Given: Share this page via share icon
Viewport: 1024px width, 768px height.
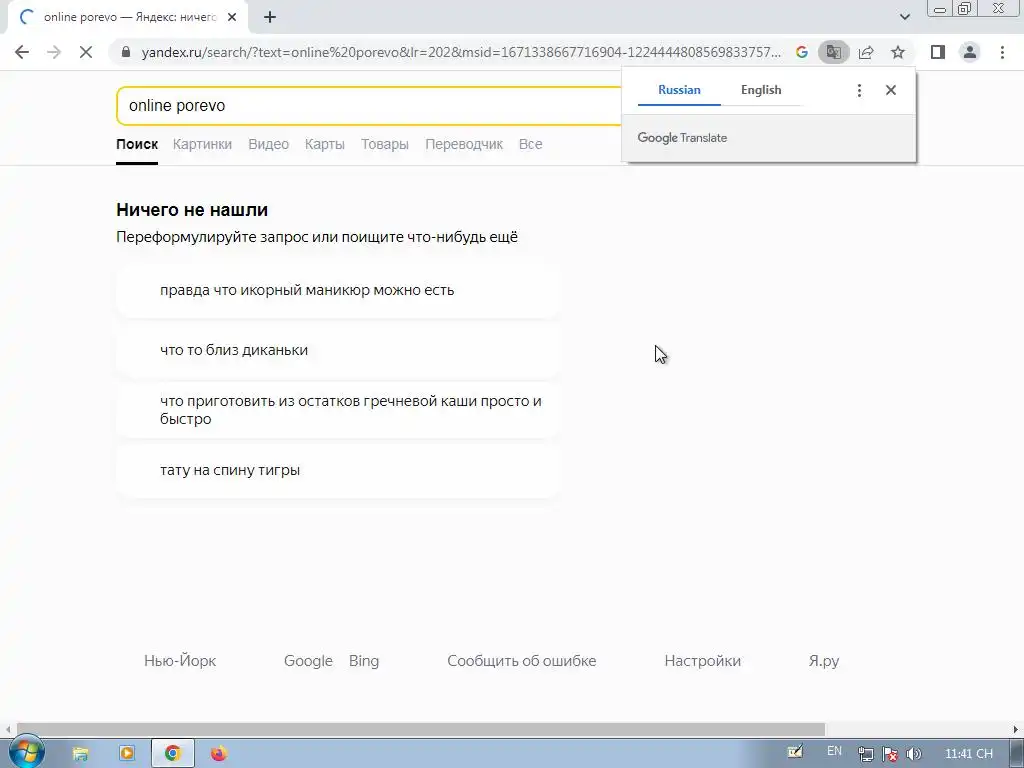Looking at the screenshot, I should [x=866, y=52].
